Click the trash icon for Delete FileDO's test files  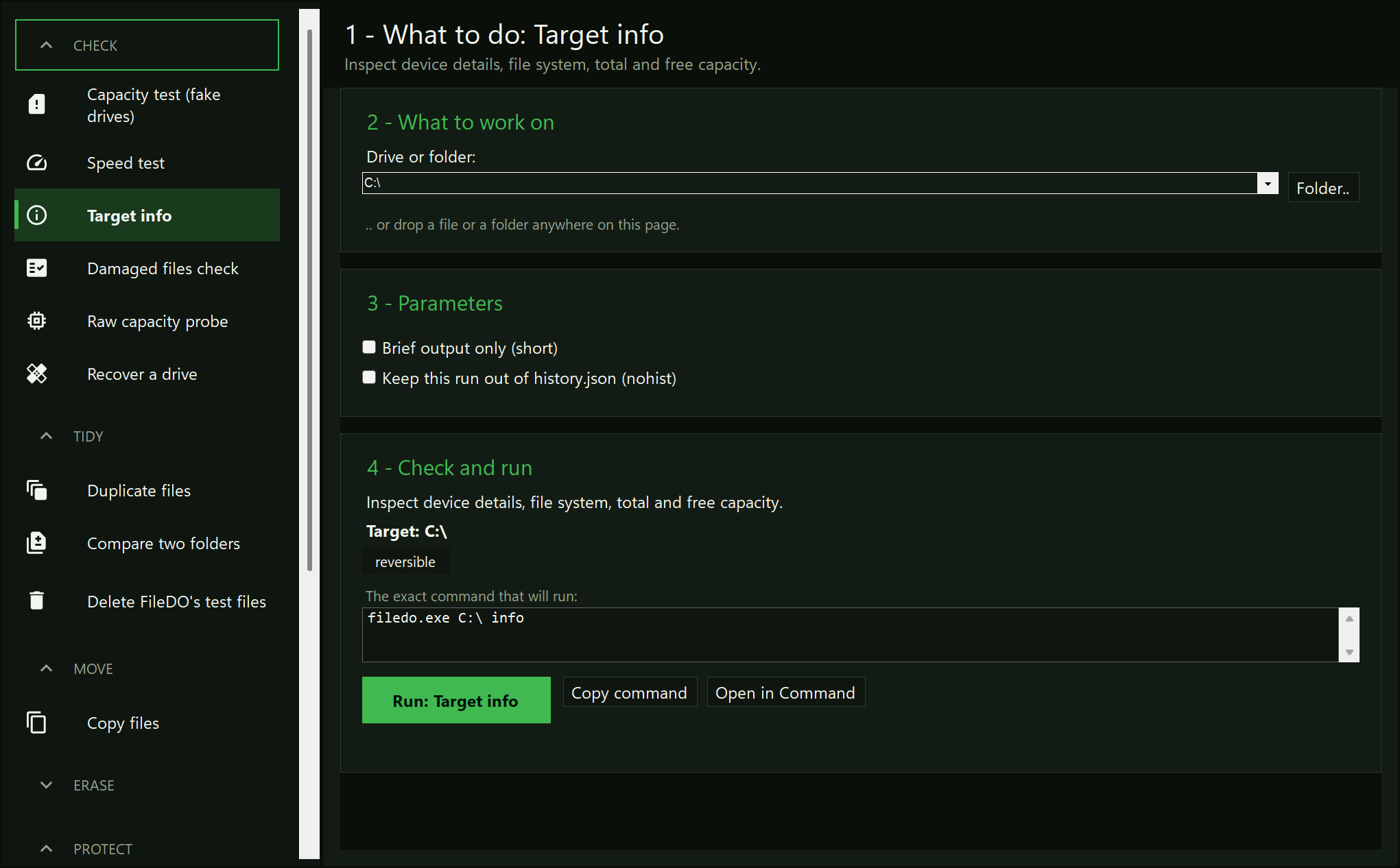[37, 601]
